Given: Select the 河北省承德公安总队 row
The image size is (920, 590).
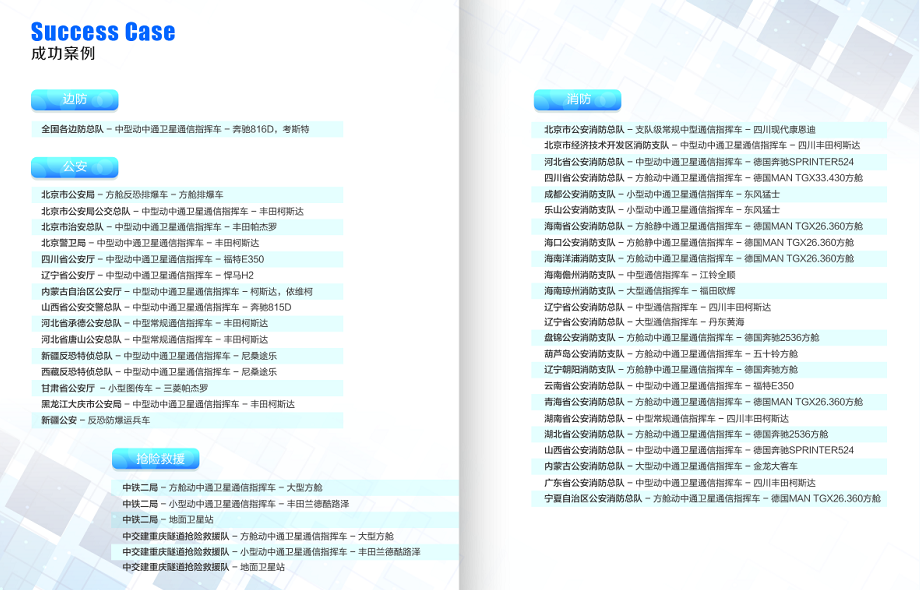Looking at the screenshot, I should point(187,323).
